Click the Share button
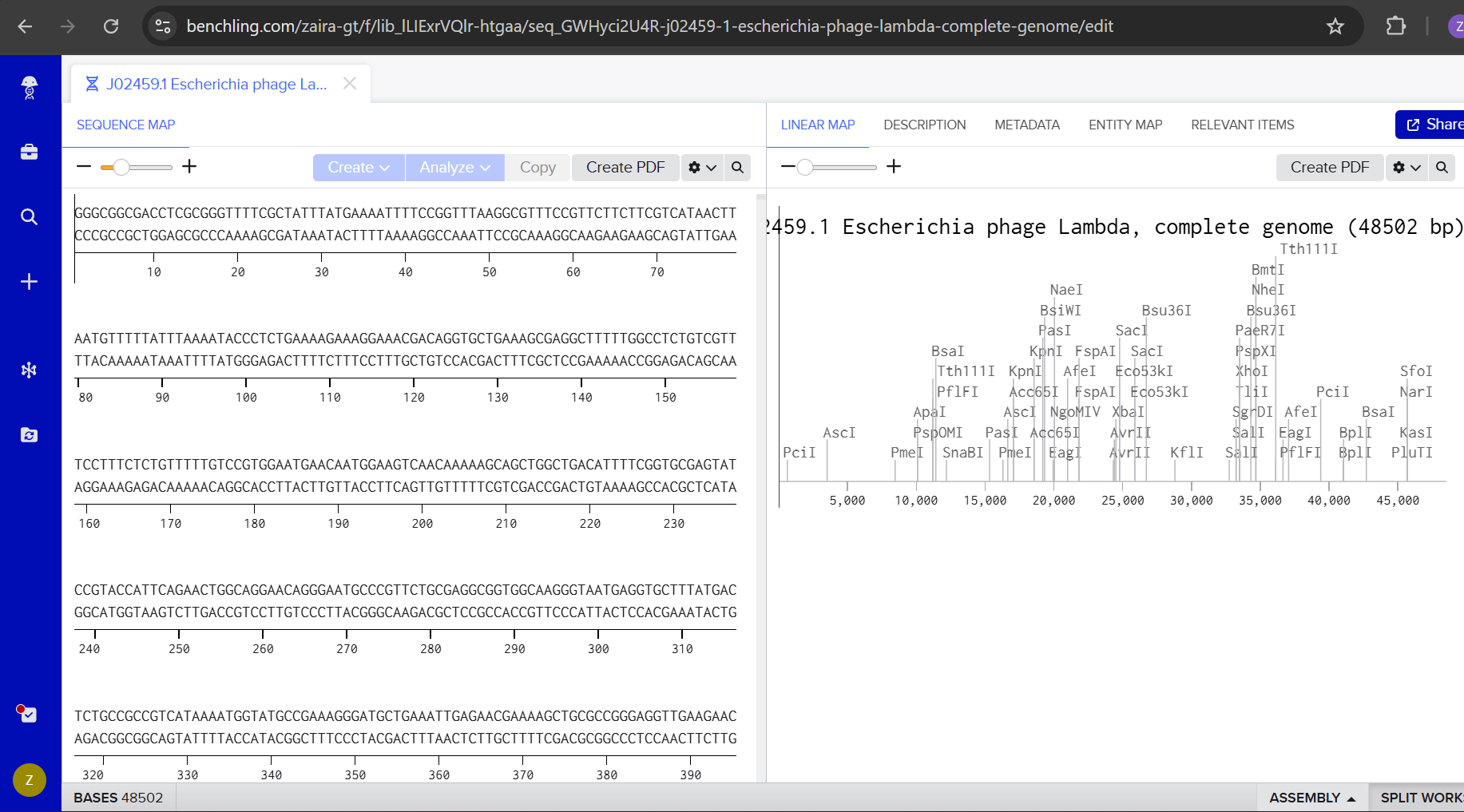Screen dimensions: 1464x812 click(x=1430, y=125)
